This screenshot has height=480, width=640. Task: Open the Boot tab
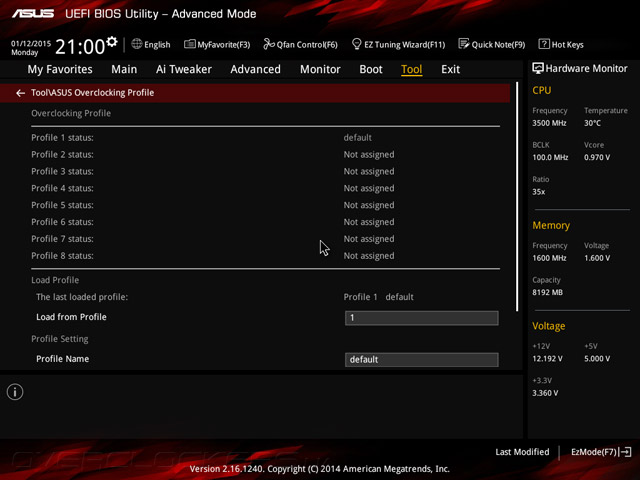pos(371,69)
